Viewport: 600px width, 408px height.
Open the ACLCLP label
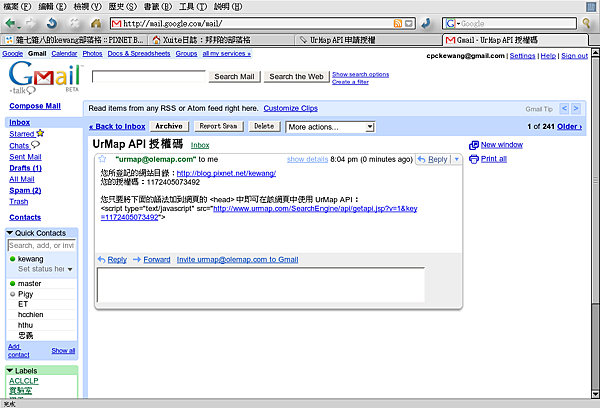[24, 381]
